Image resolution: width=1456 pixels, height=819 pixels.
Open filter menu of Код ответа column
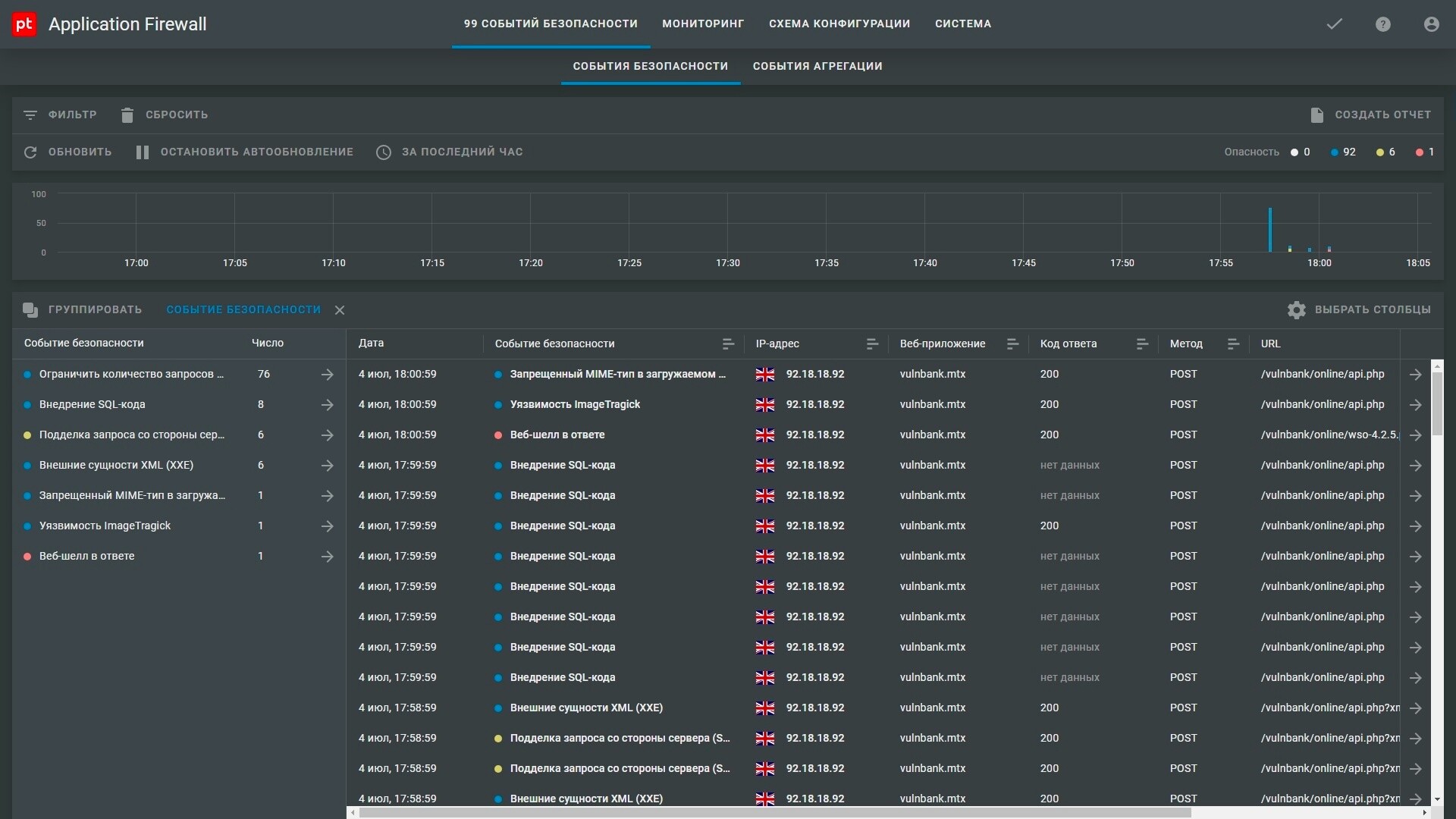(x=1142, y=344)
